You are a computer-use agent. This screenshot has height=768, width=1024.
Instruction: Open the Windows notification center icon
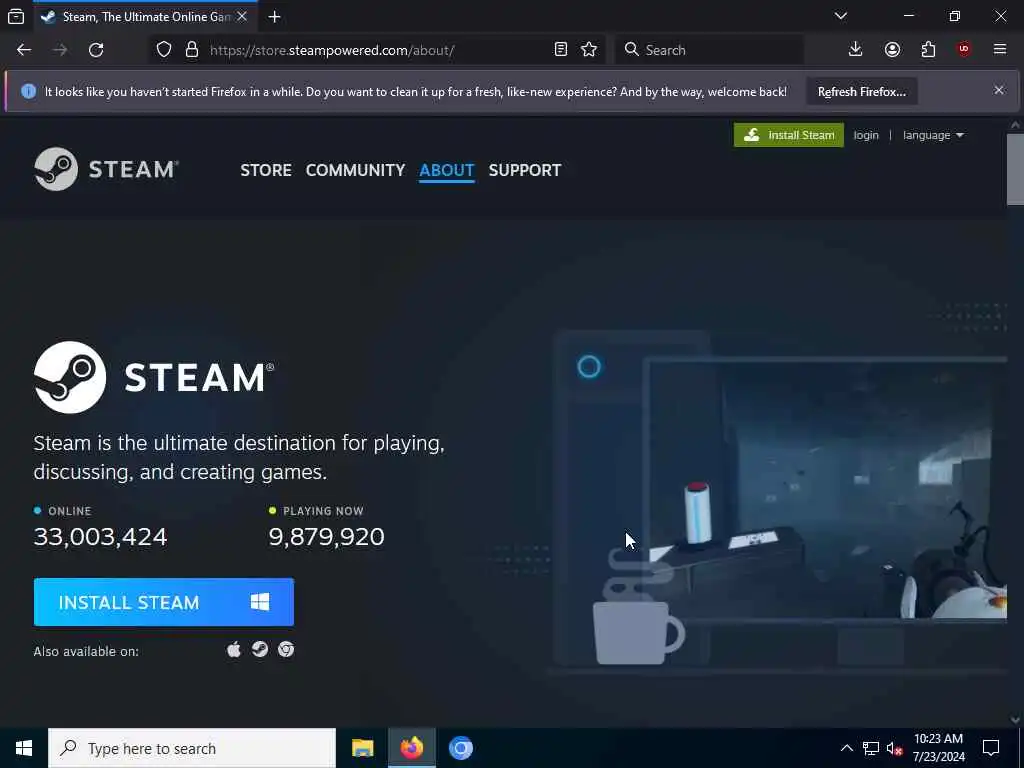click(991, 748)
